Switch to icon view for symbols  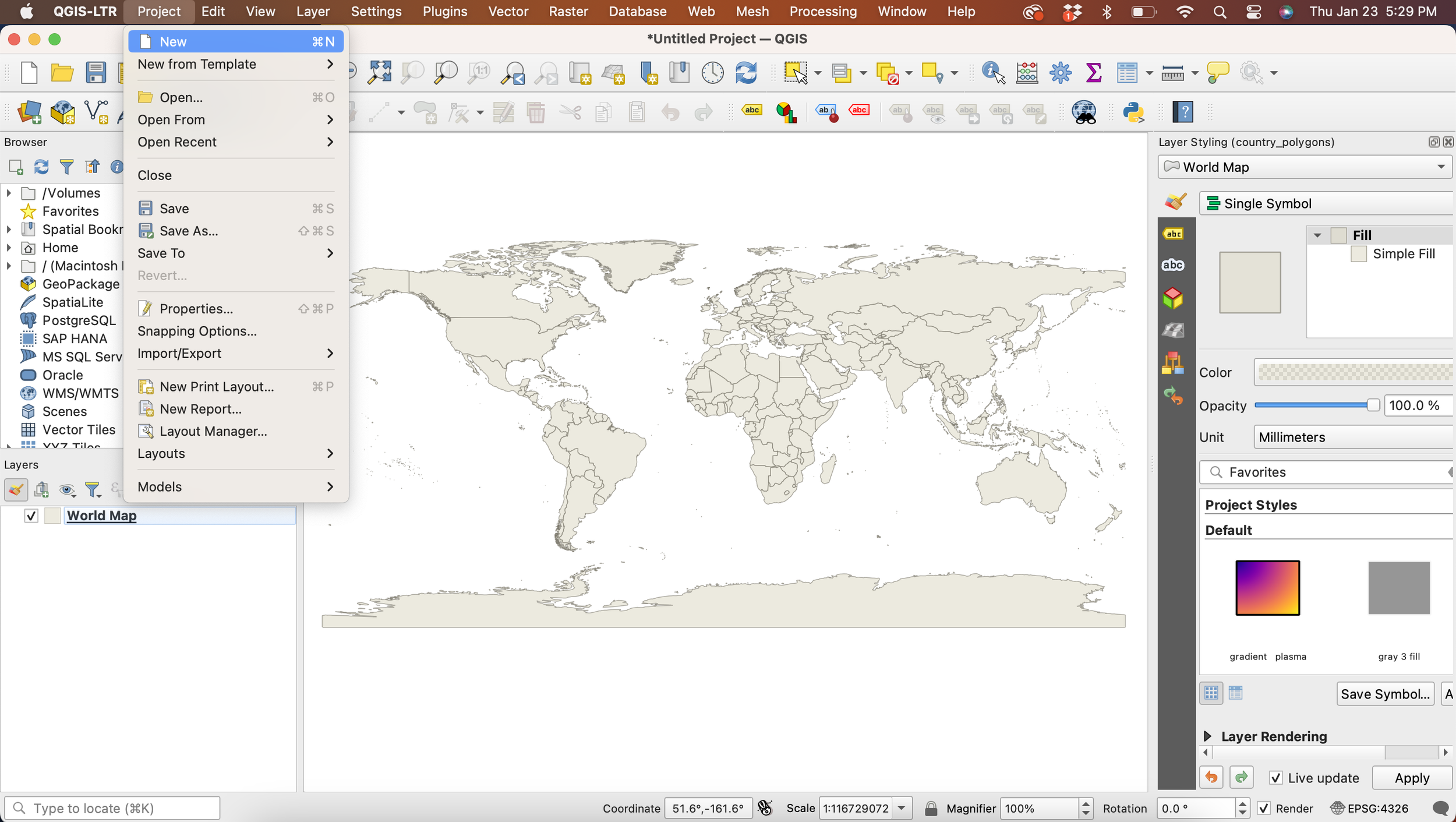click(x=1211, y=693)
